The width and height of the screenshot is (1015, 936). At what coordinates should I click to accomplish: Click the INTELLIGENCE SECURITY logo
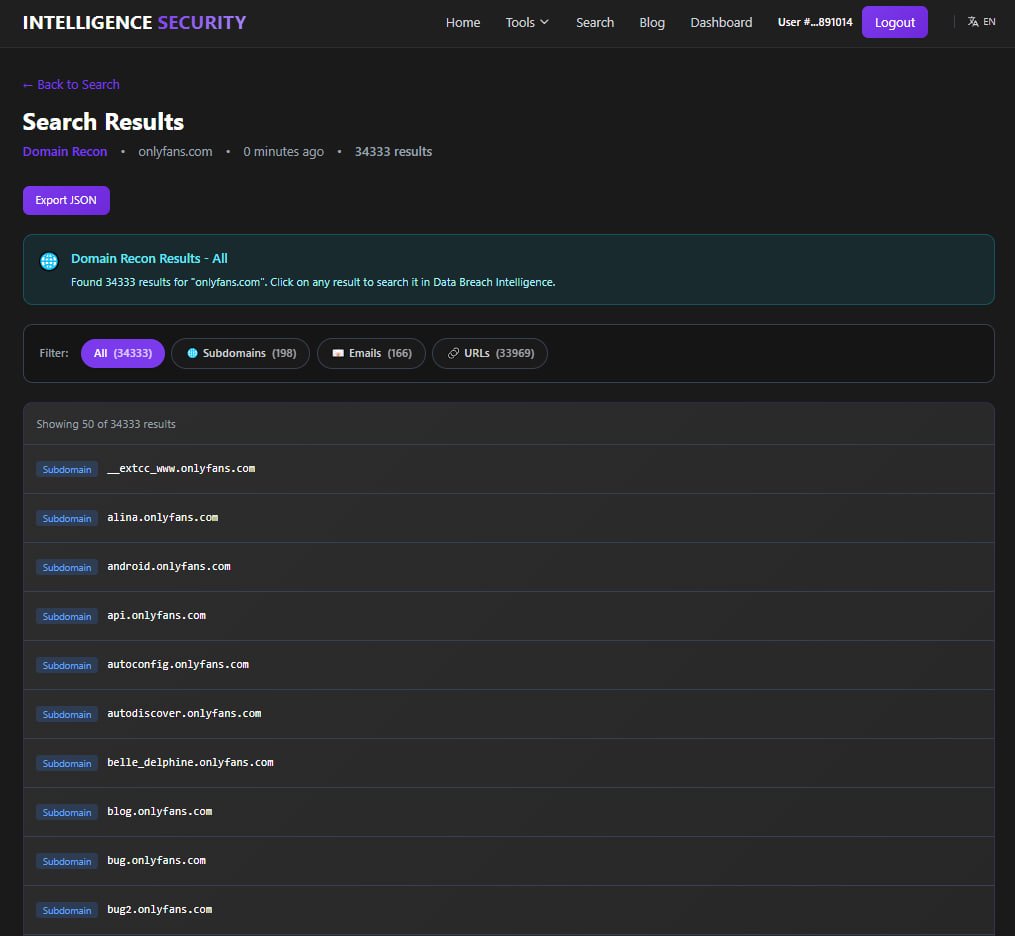pyautogui.click(x=135, y=23)
